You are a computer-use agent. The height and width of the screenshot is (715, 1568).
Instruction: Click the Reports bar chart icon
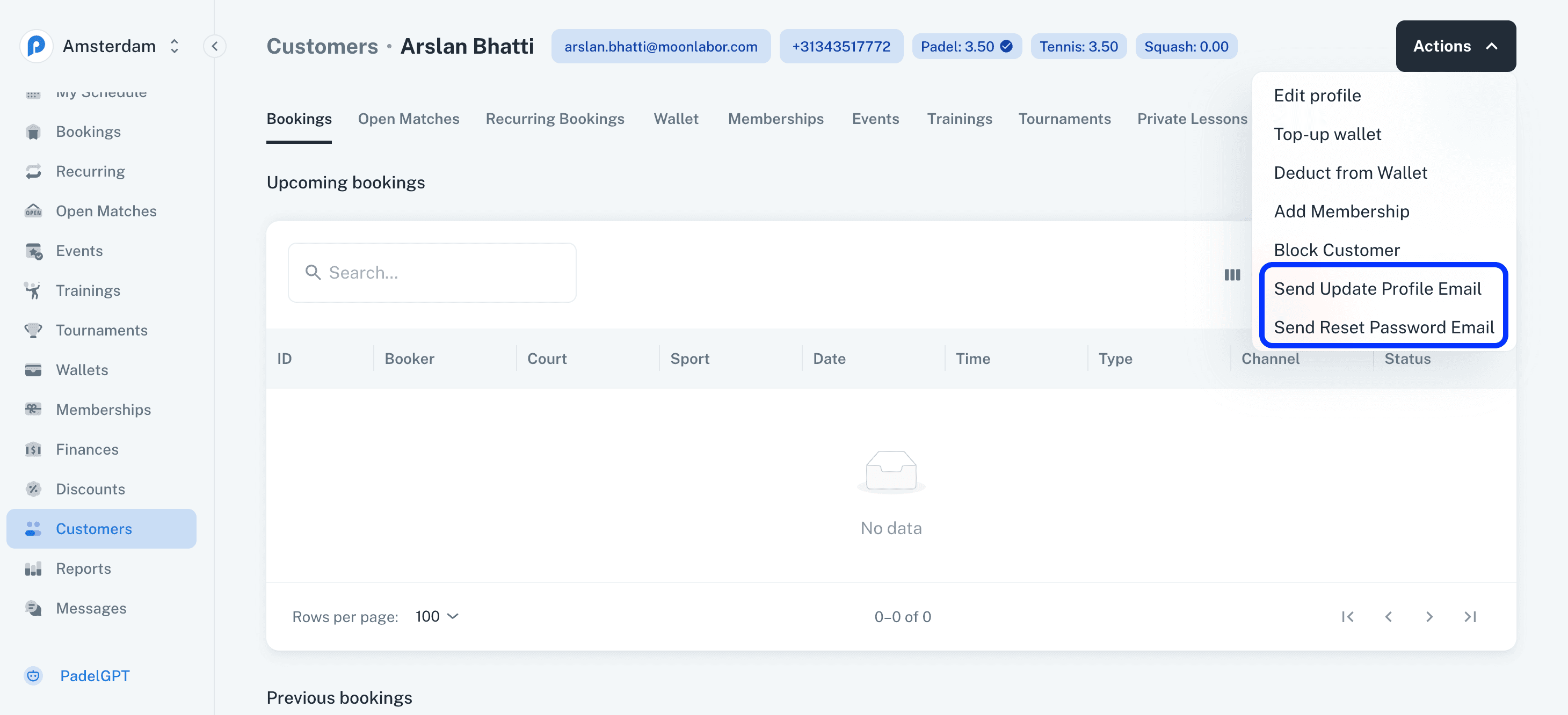coord(33,568)
